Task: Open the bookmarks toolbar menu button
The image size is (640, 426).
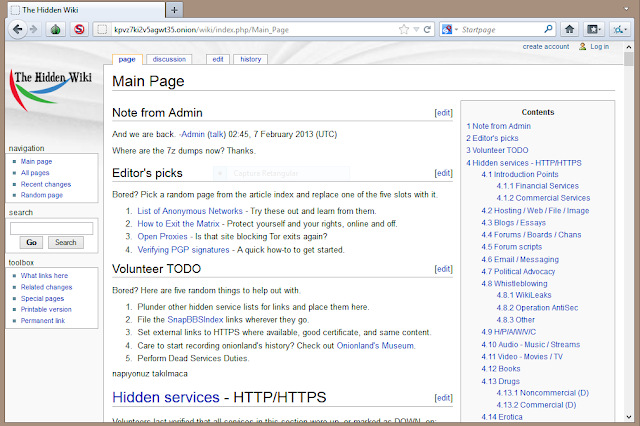Action: (x=593, y=29)
